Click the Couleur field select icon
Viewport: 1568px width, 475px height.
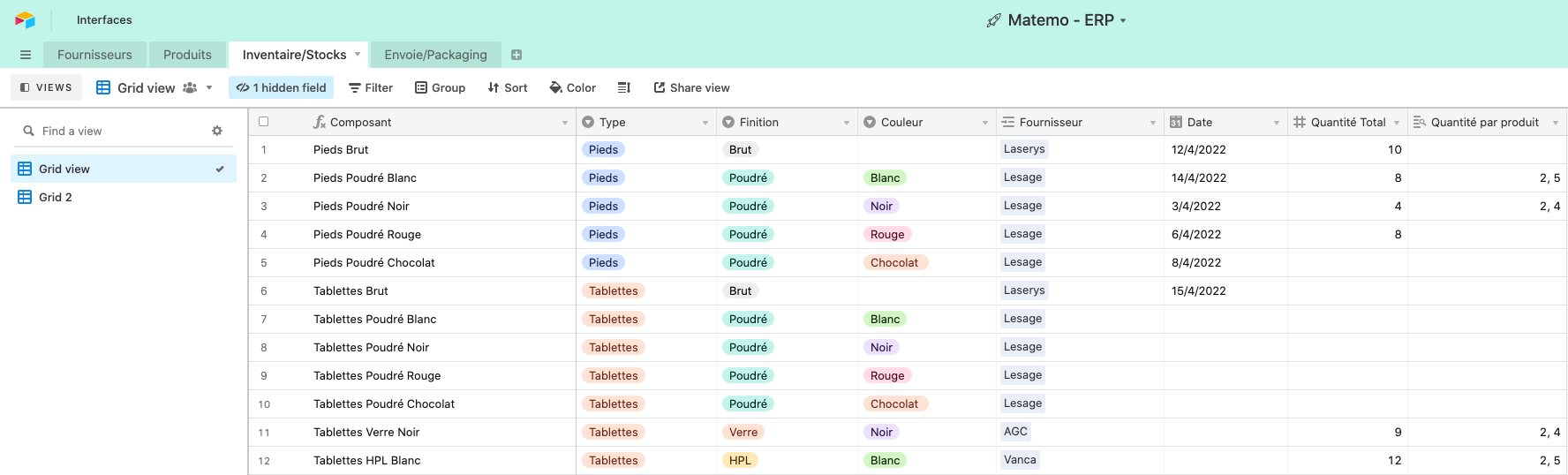(870, 122)
